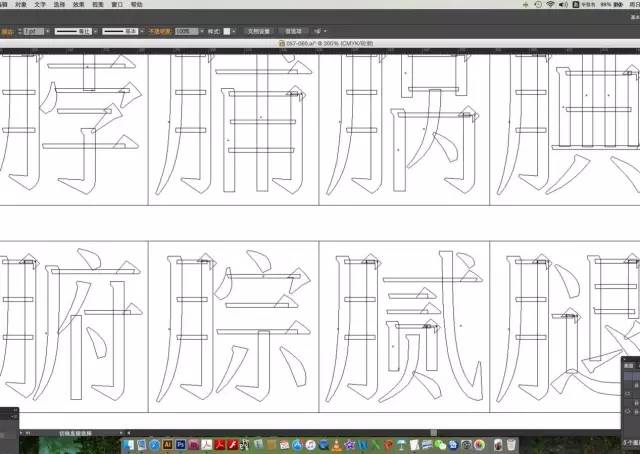Open Adobe Illustrator from the Dock
This screenshot has width=640, height=454.
click(168, 443)
